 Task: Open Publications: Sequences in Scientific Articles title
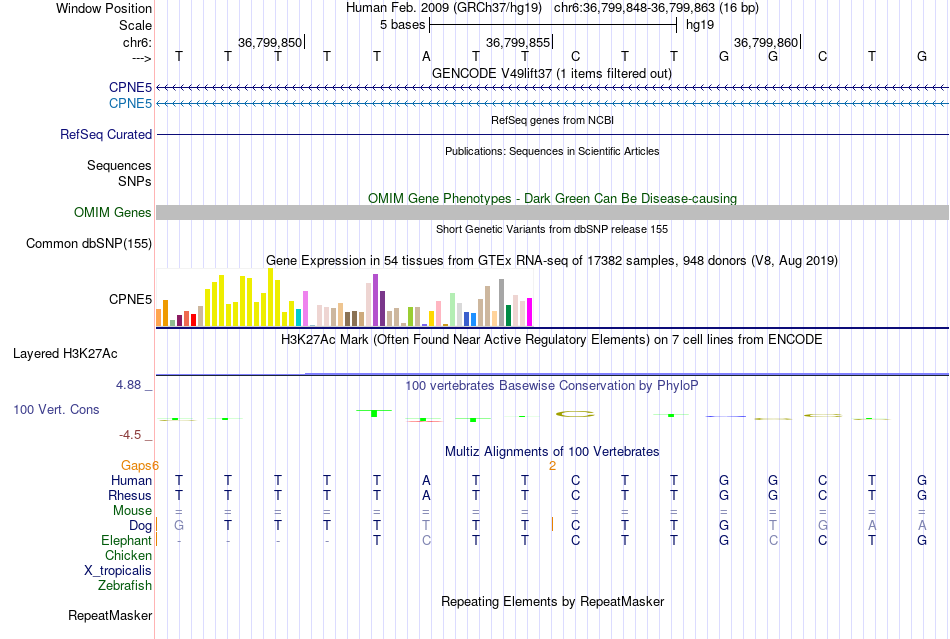(x=552, y=151)
